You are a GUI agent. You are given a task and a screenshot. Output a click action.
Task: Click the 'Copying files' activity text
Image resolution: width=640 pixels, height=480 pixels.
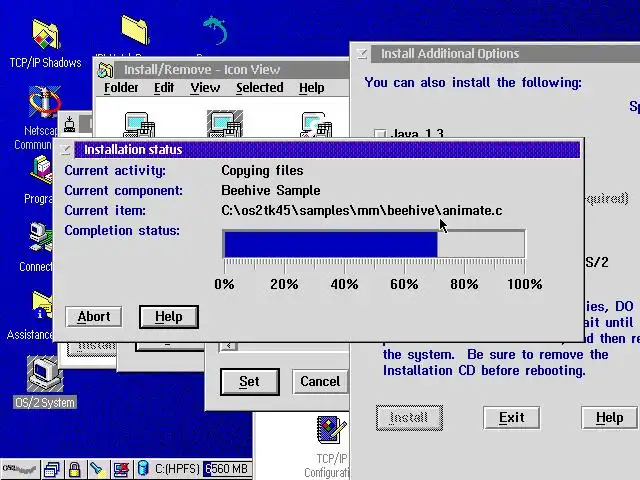coord(262,171)
